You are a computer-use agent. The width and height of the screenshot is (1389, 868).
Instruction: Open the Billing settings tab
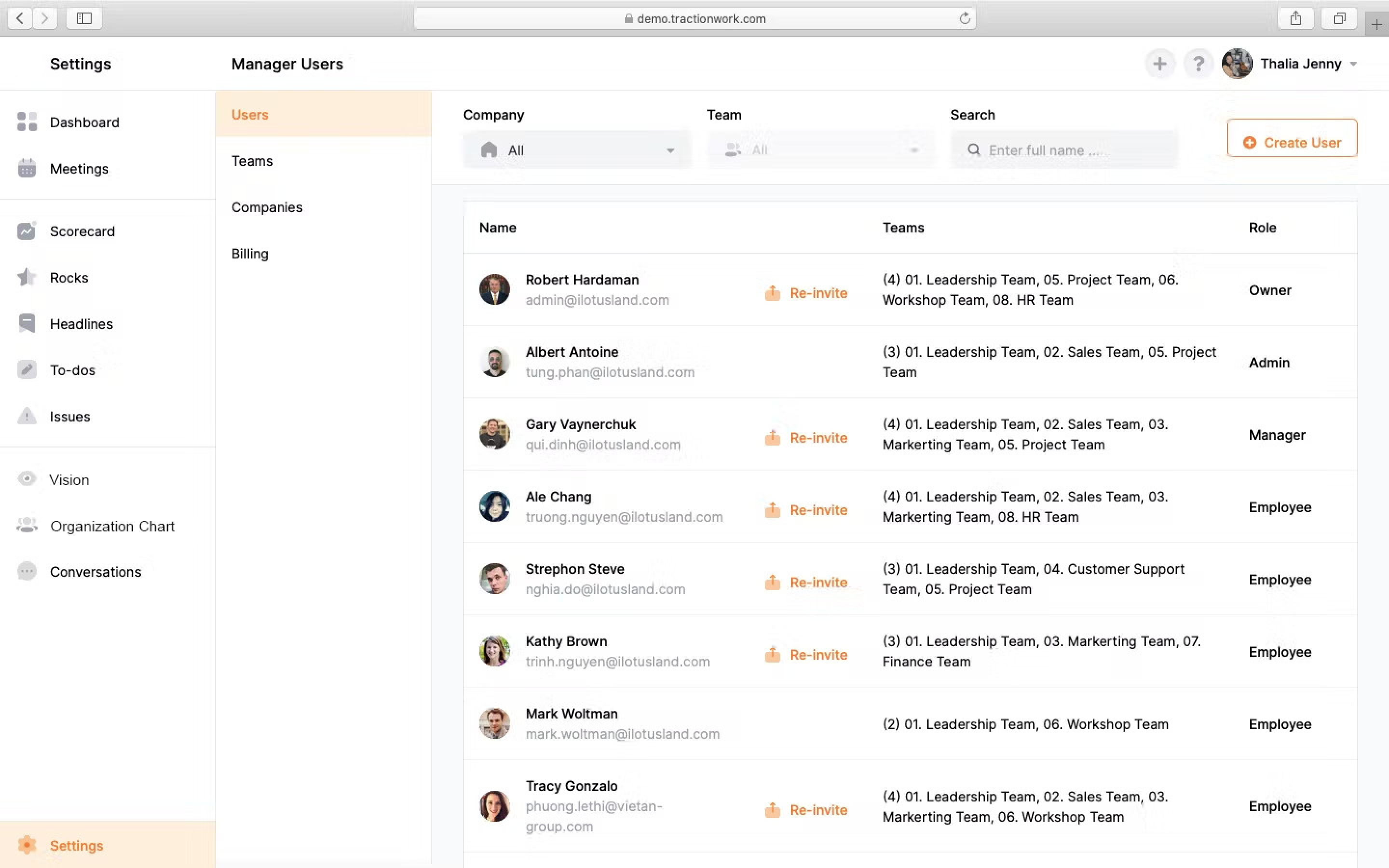(250, 254)
